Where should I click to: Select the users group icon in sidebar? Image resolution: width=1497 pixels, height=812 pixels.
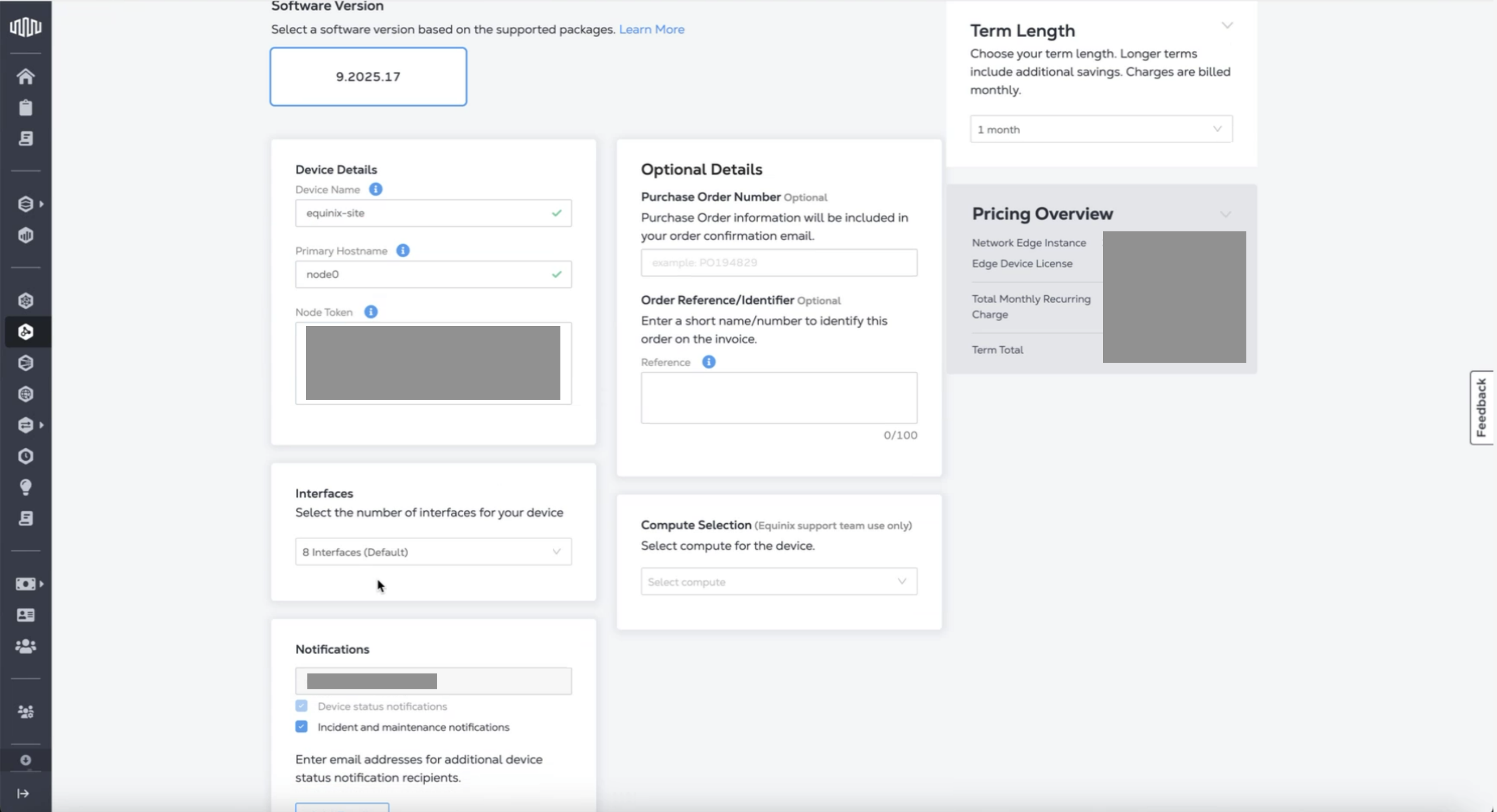(25, 646)
